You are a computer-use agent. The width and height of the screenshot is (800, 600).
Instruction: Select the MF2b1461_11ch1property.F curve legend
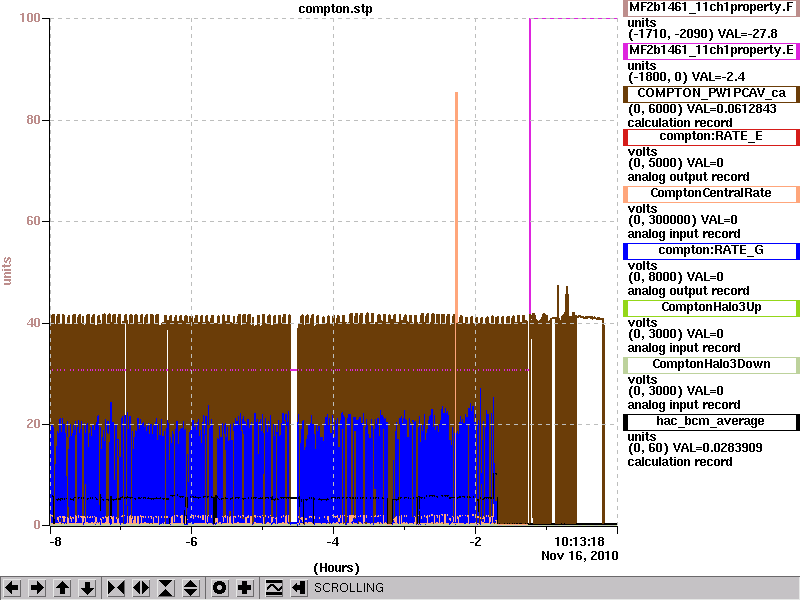(711, 8)
